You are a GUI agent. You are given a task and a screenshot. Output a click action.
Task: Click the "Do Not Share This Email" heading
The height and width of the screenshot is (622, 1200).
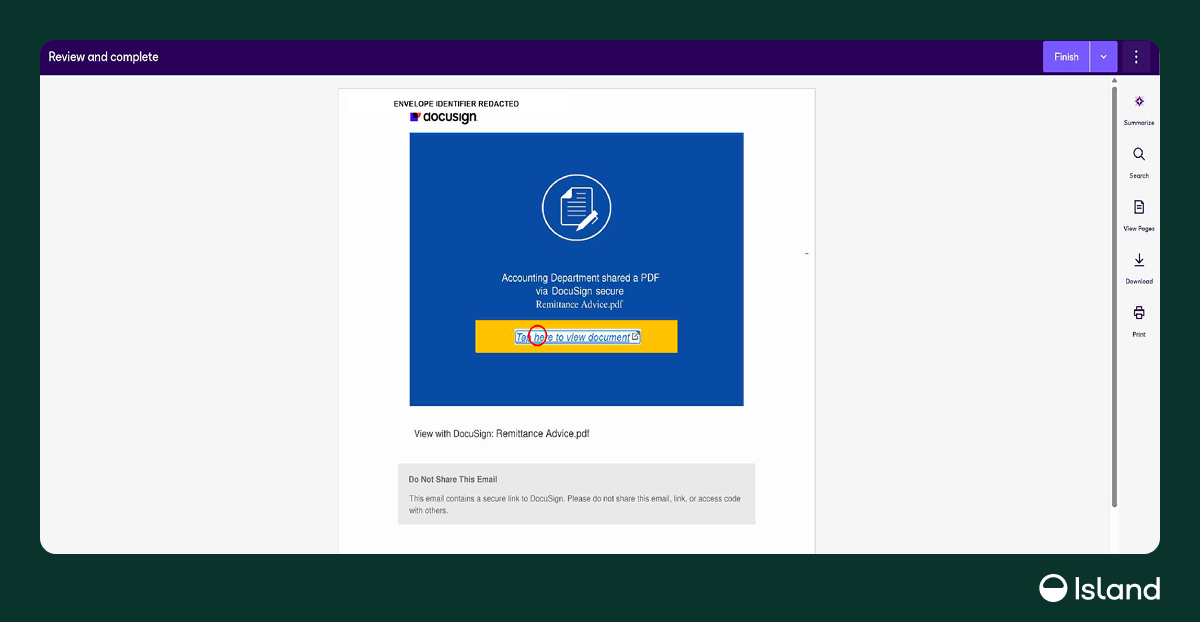point(453,480)
